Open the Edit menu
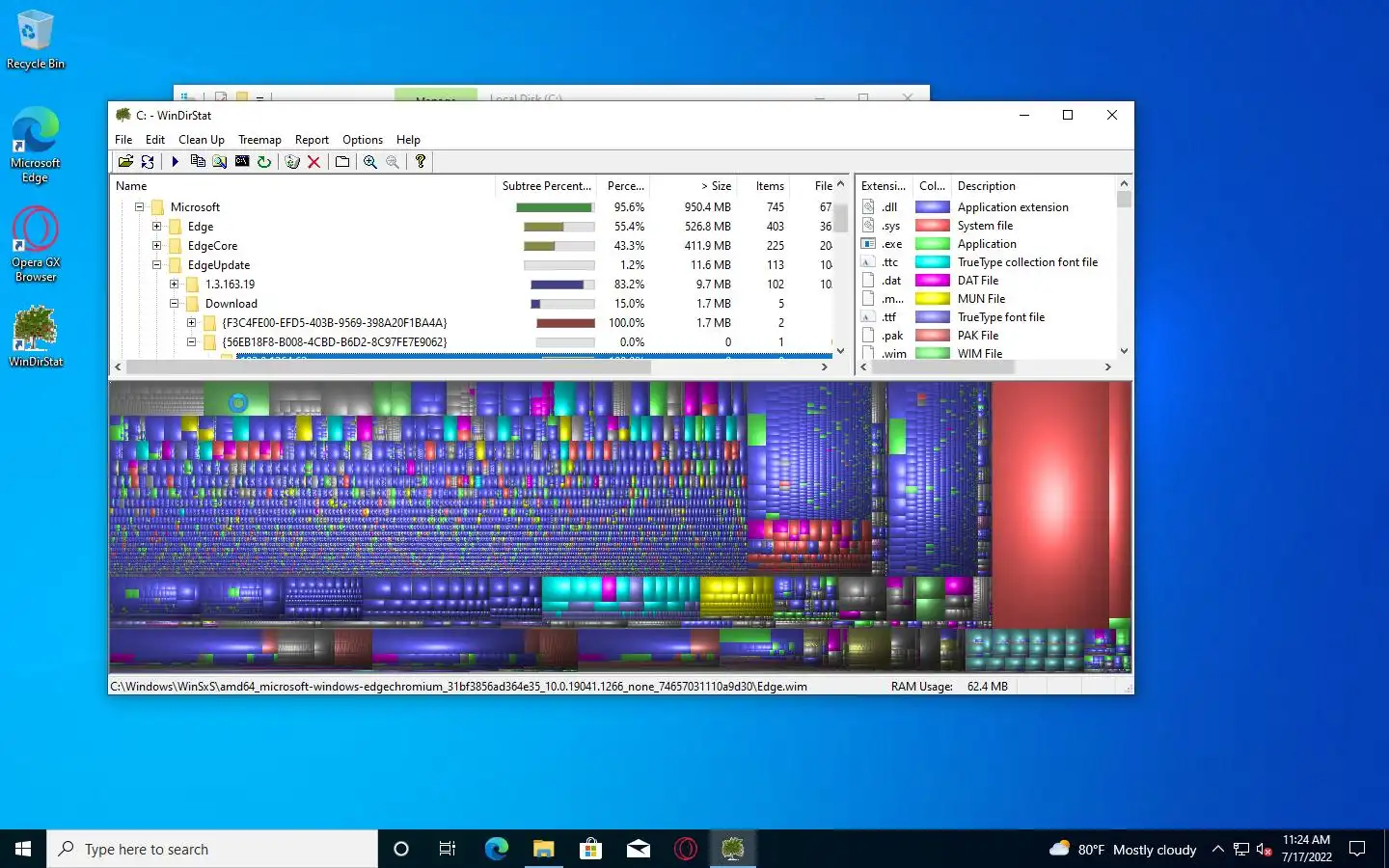This screenshot has height=868, width=1389. (154, 140)
